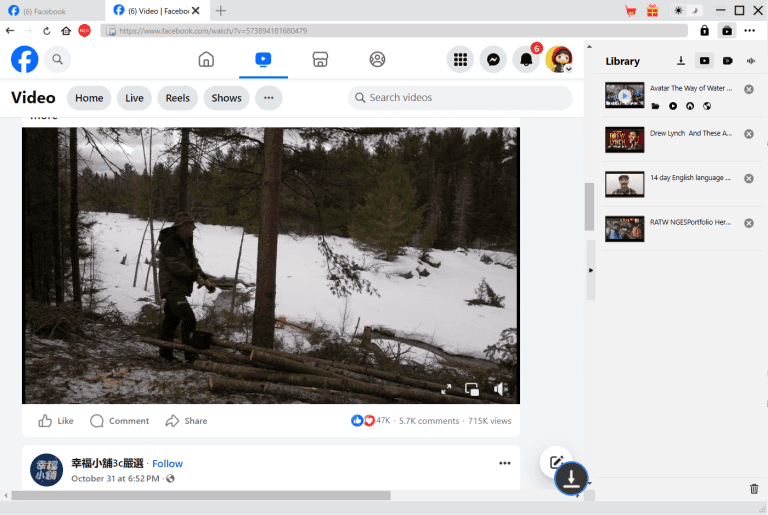Remove Avatar The Way of Water item
The height and width of the screenshot is (515, 768).
[x=749, y=89]
